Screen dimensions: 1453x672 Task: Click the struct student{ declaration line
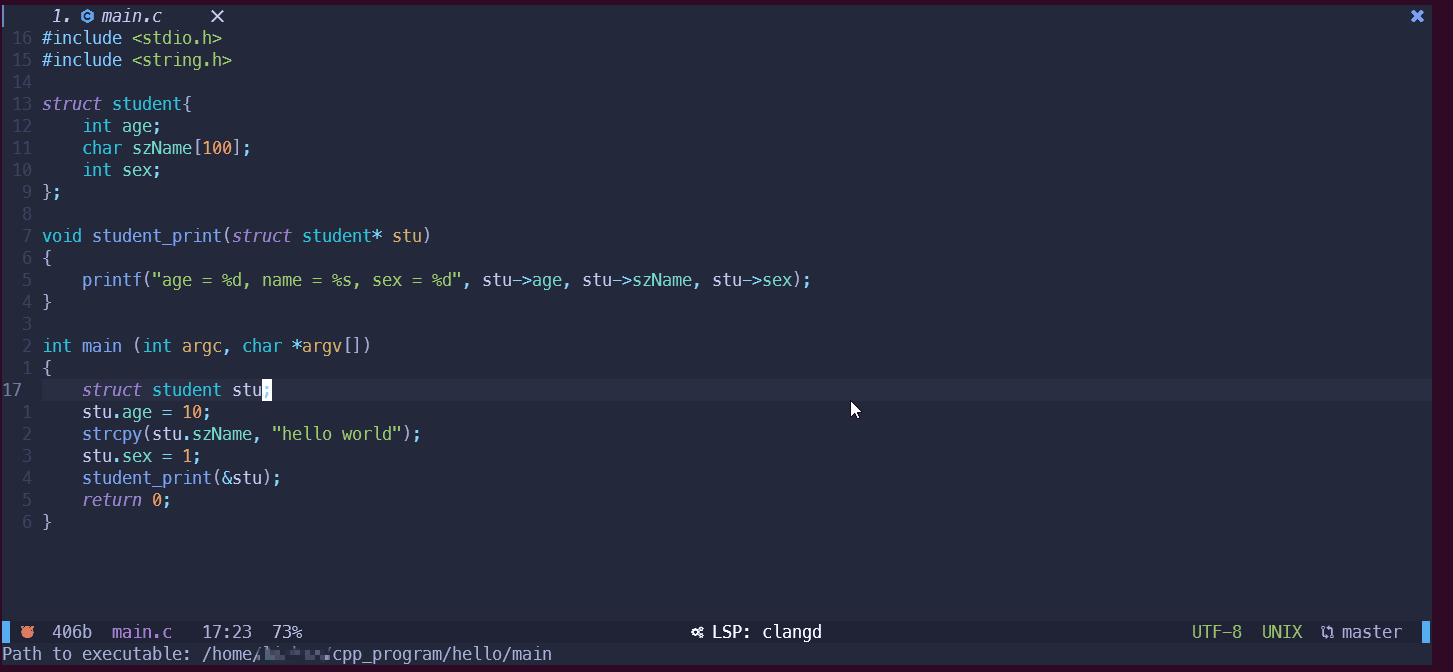pos(117,104)
